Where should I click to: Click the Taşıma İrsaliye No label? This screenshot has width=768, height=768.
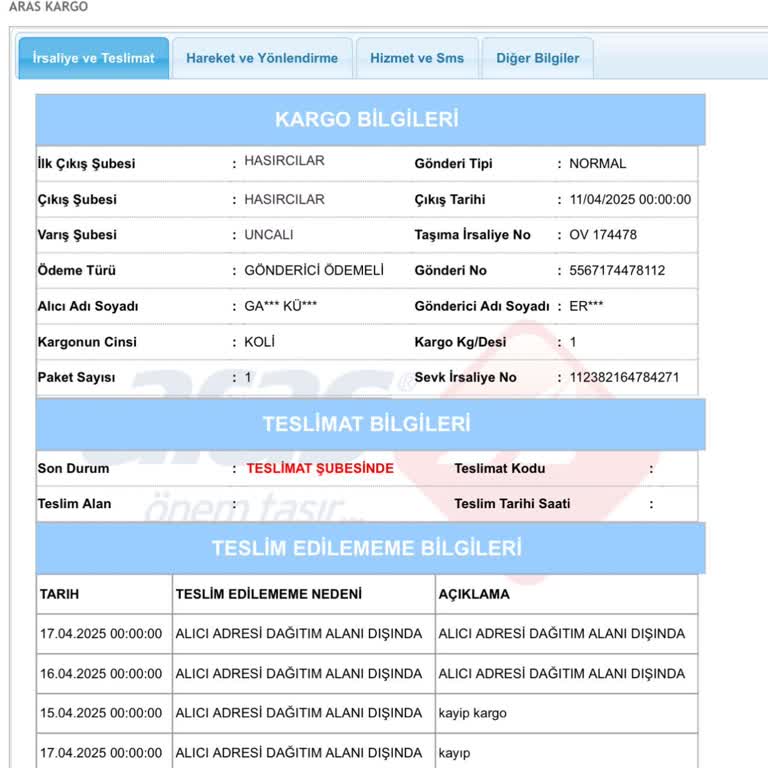click(x=473, y=235)
